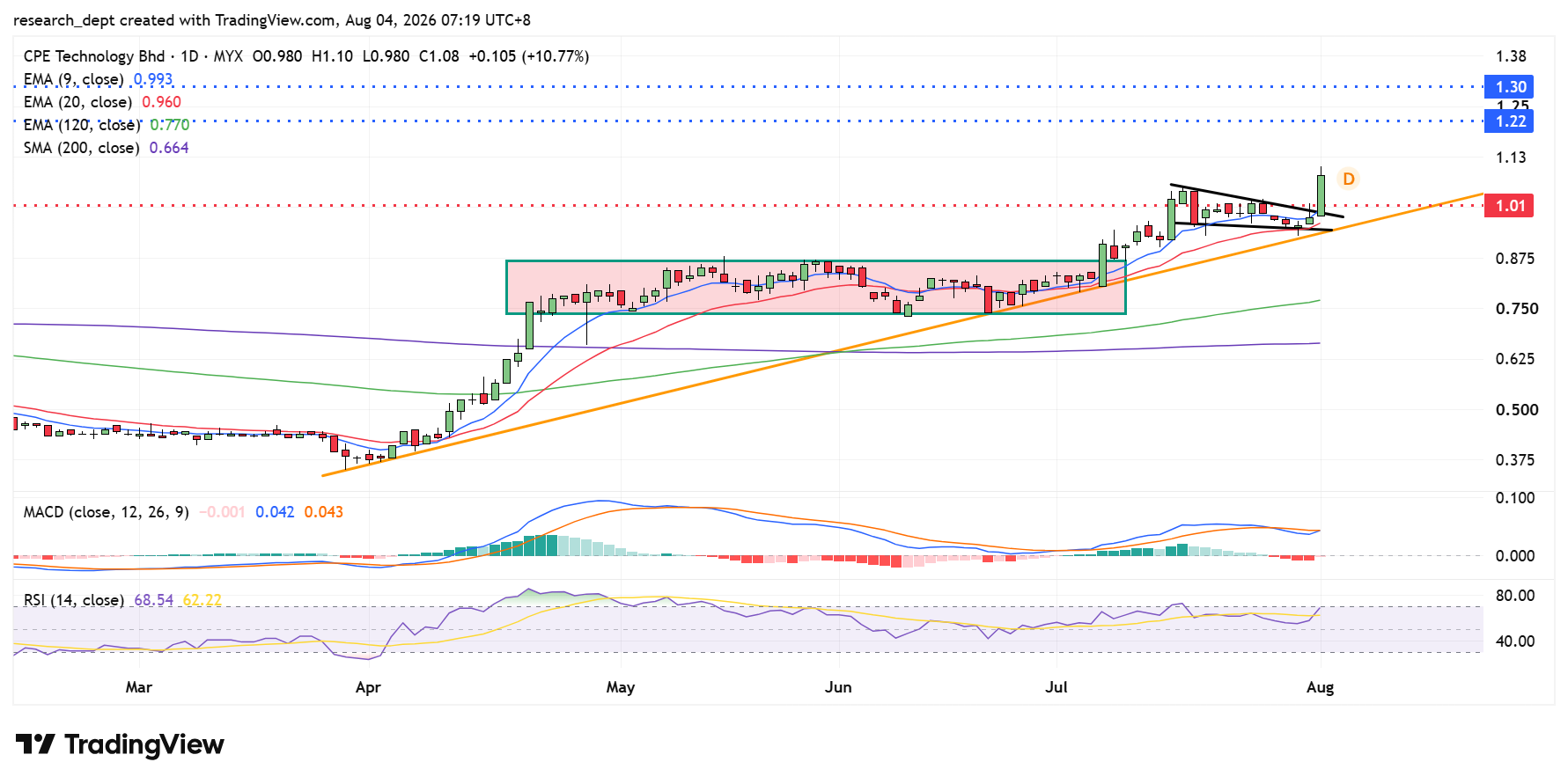Click the research_dept attribution header text
The height and width of the screenshot is (784, 1568).
[272, 20]
